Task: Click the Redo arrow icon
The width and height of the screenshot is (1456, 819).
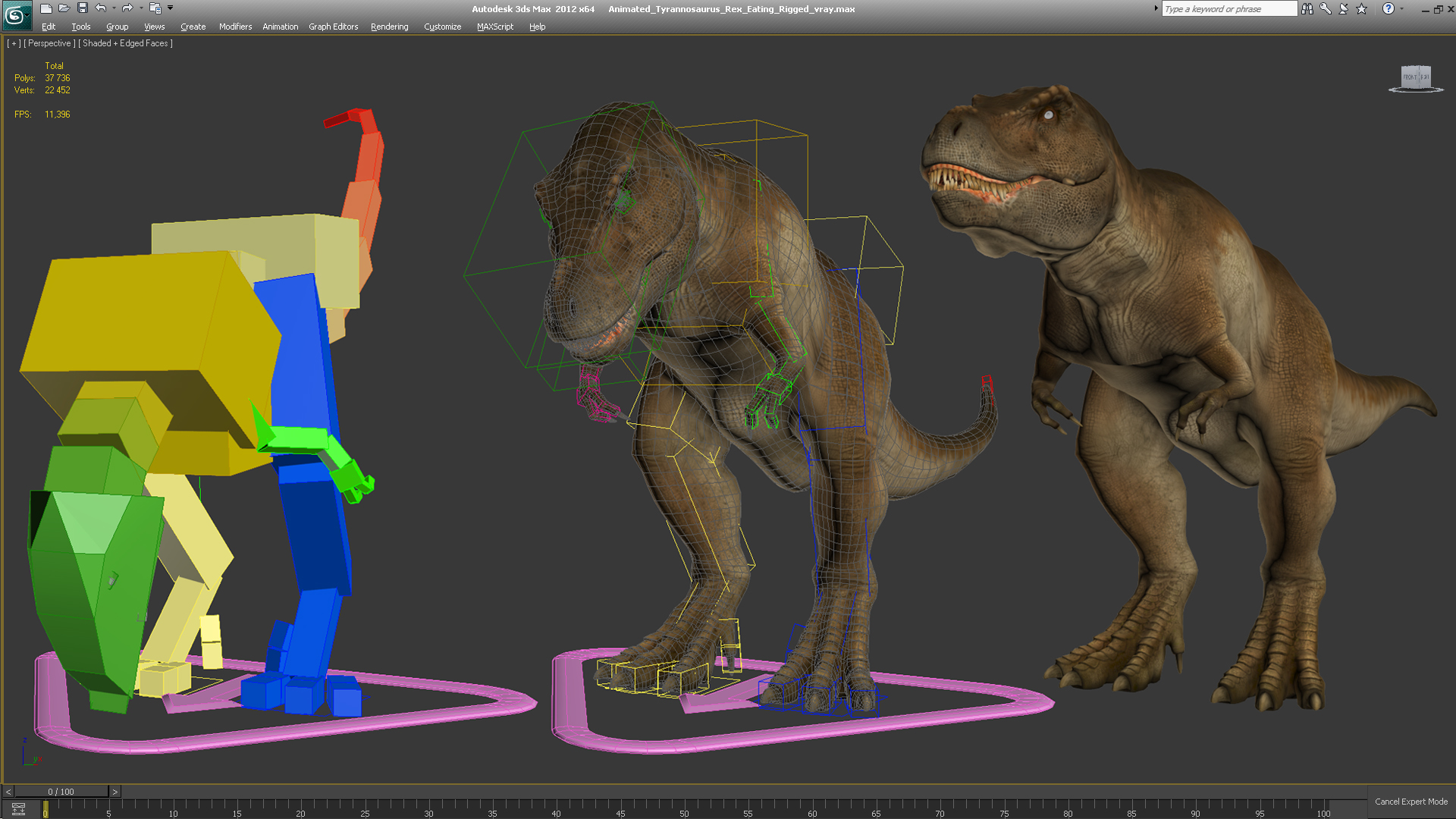Action: (x=127, y=8)
